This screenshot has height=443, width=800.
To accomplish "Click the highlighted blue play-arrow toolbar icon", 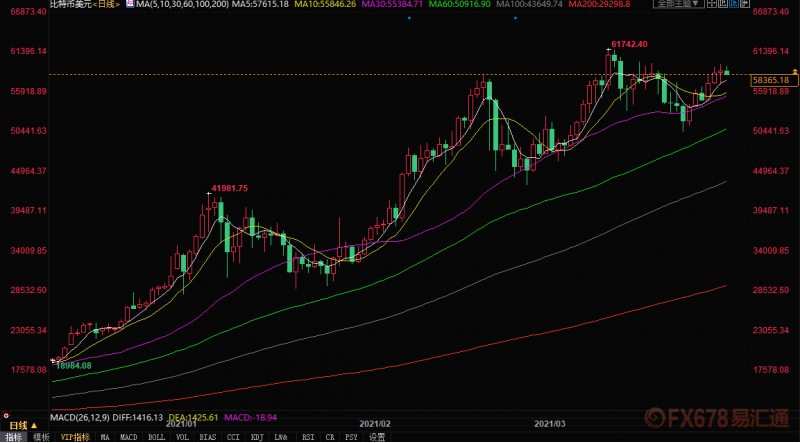I will click(734, 4).
